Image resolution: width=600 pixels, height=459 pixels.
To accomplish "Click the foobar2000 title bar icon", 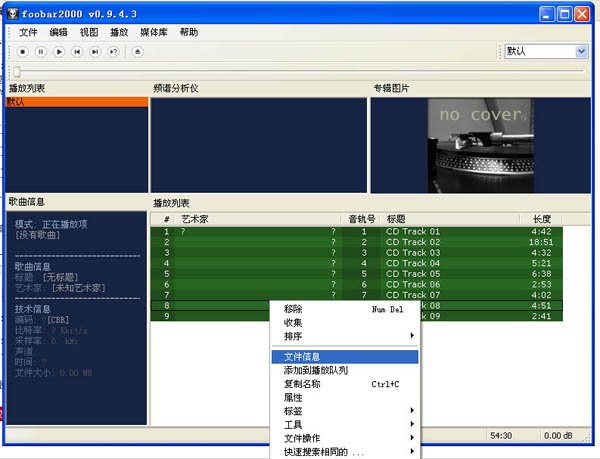I will pyautogui.click(x=13, y=14).
